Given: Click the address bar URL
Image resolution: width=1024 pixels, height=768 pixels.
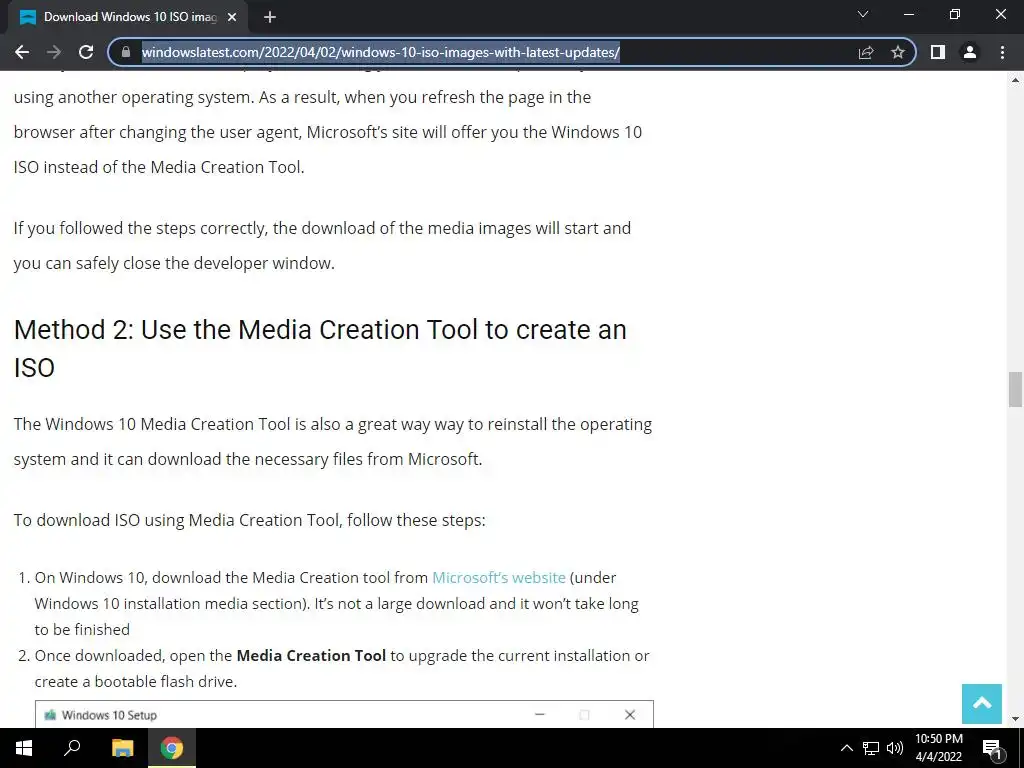Looking at the screenshot, I should click(x=380, y=52).
